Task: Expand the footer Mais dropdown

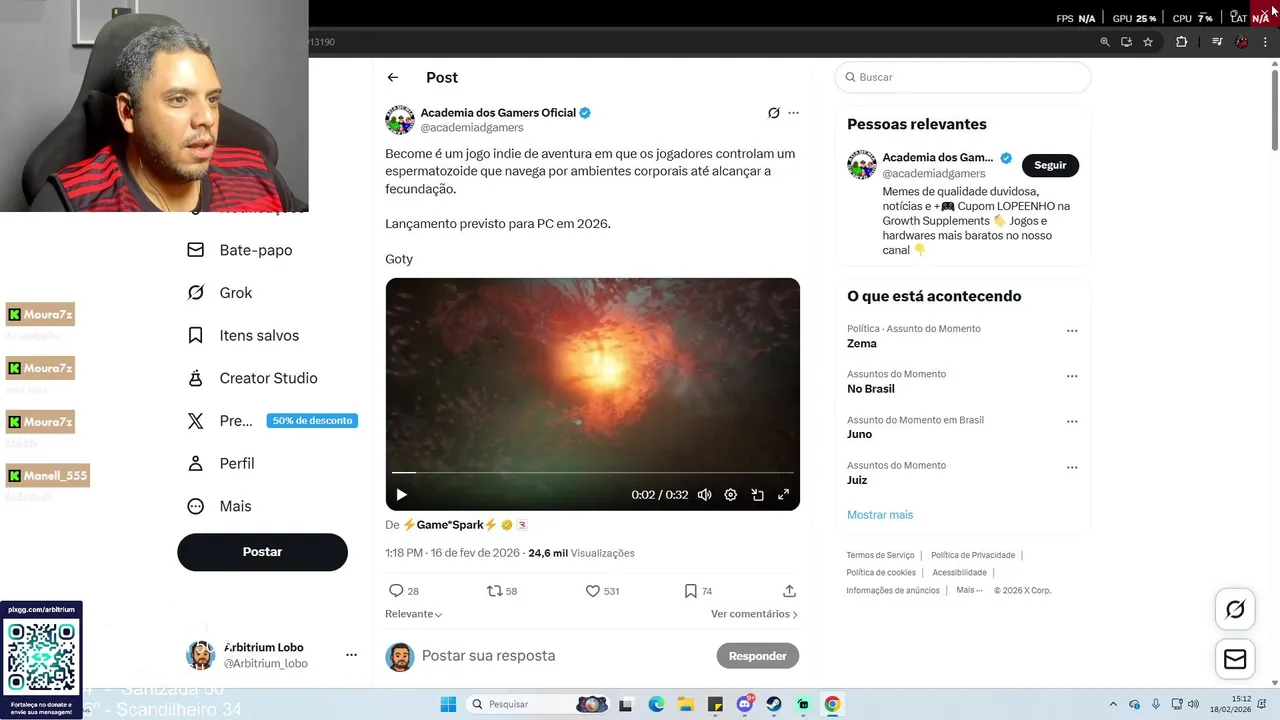Action: (x=969, y=590)
